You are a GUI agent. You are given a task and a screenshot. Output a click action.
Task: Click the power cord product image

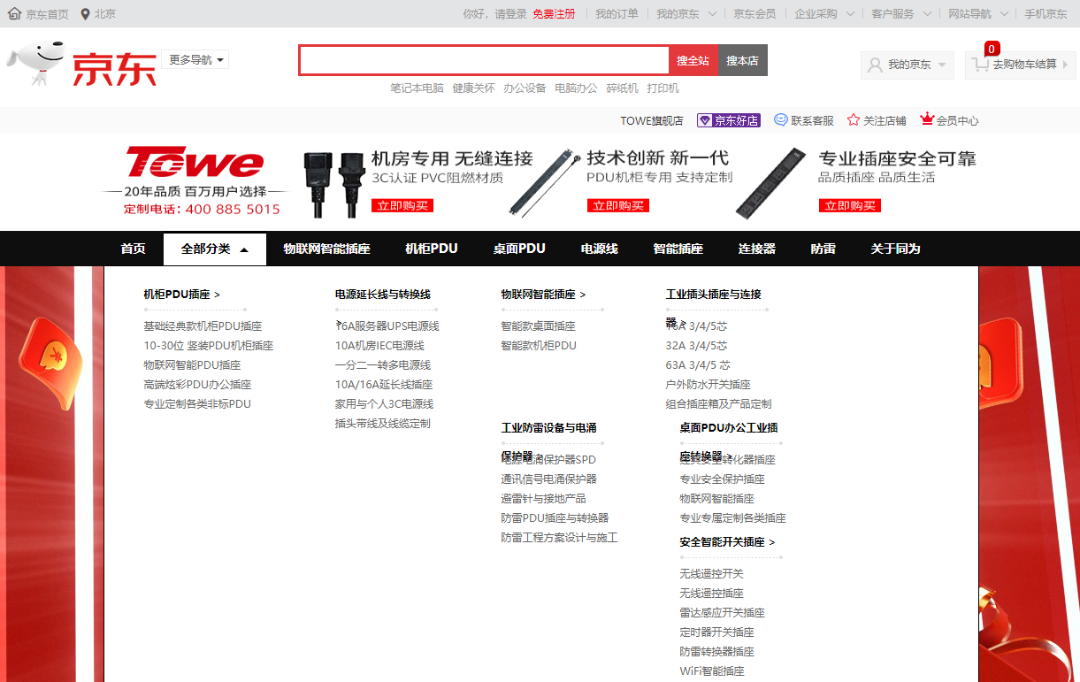[334, 184]
